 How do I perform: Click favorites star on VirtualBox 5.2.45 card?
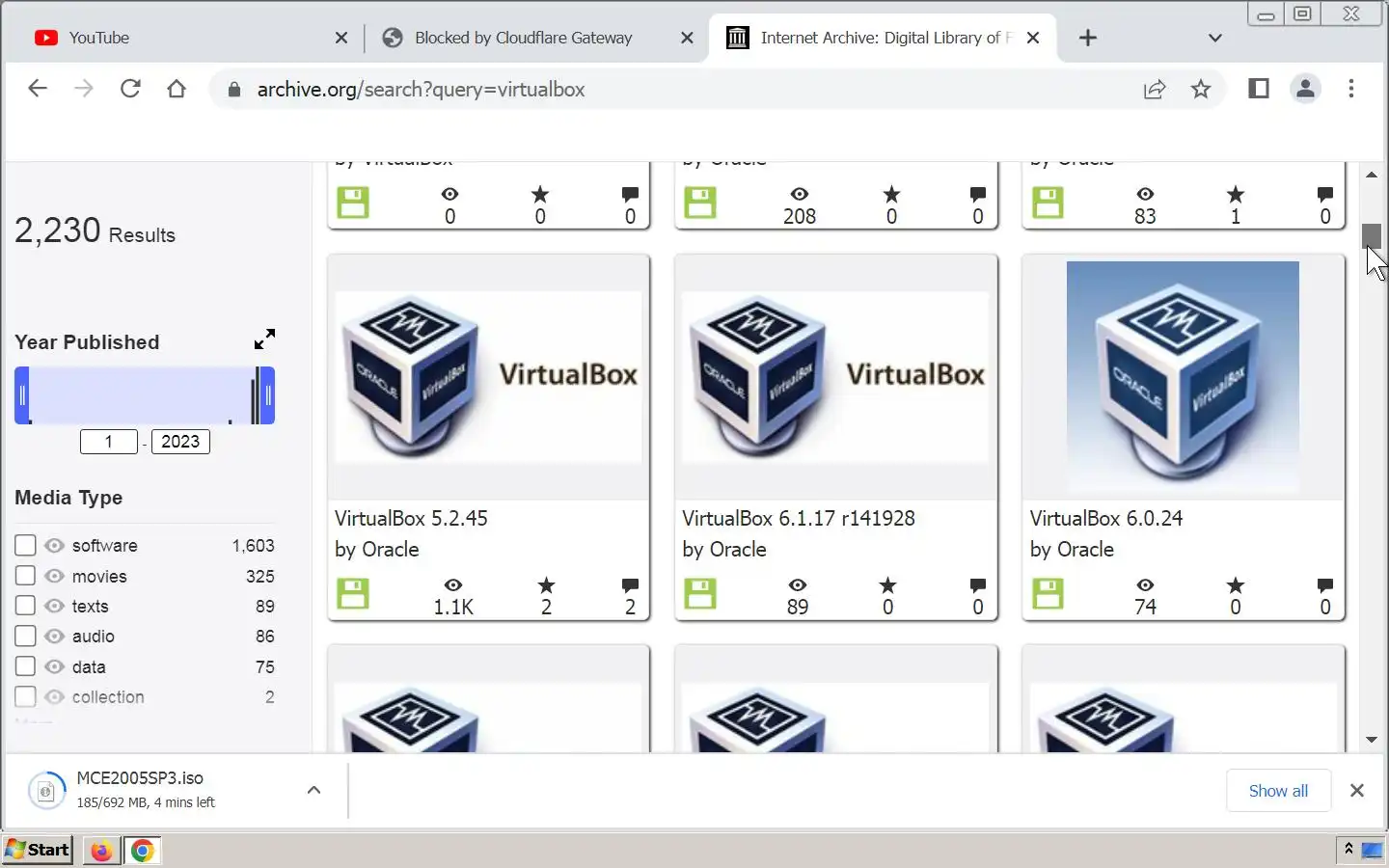coord(546,585)
